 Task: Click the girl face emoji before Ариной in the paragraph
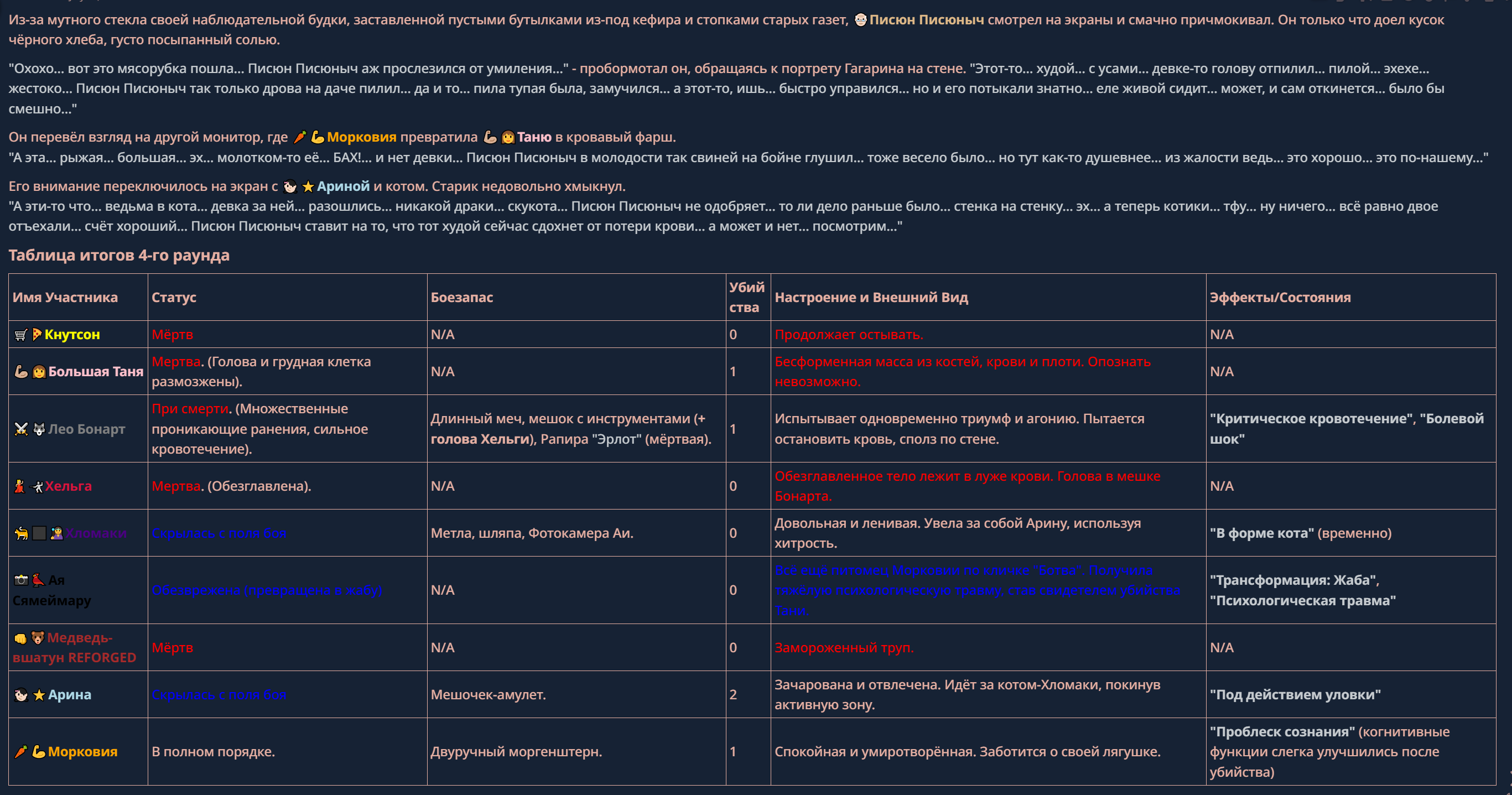coord(290,186)
